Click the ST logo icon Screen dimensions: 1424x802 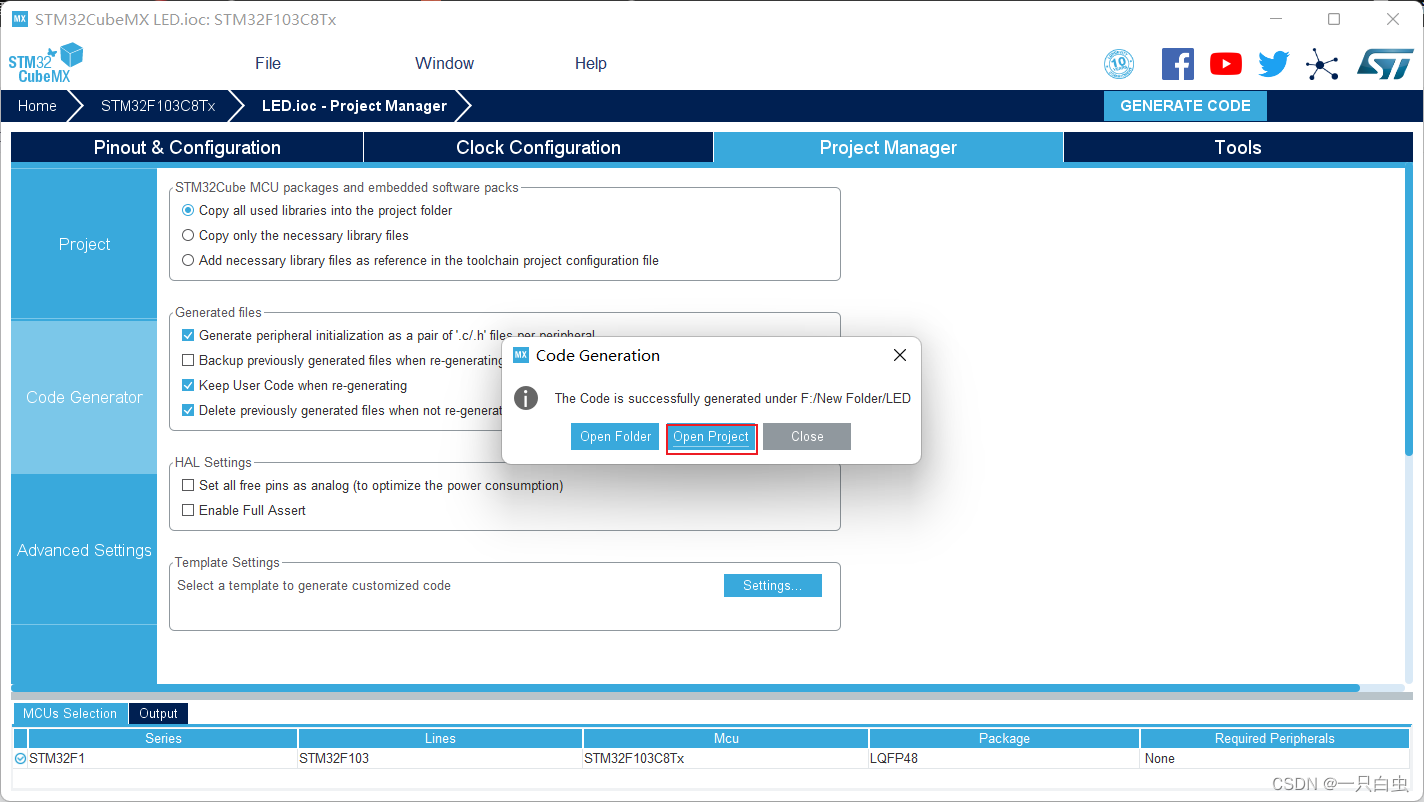[x=1385, y=64]
